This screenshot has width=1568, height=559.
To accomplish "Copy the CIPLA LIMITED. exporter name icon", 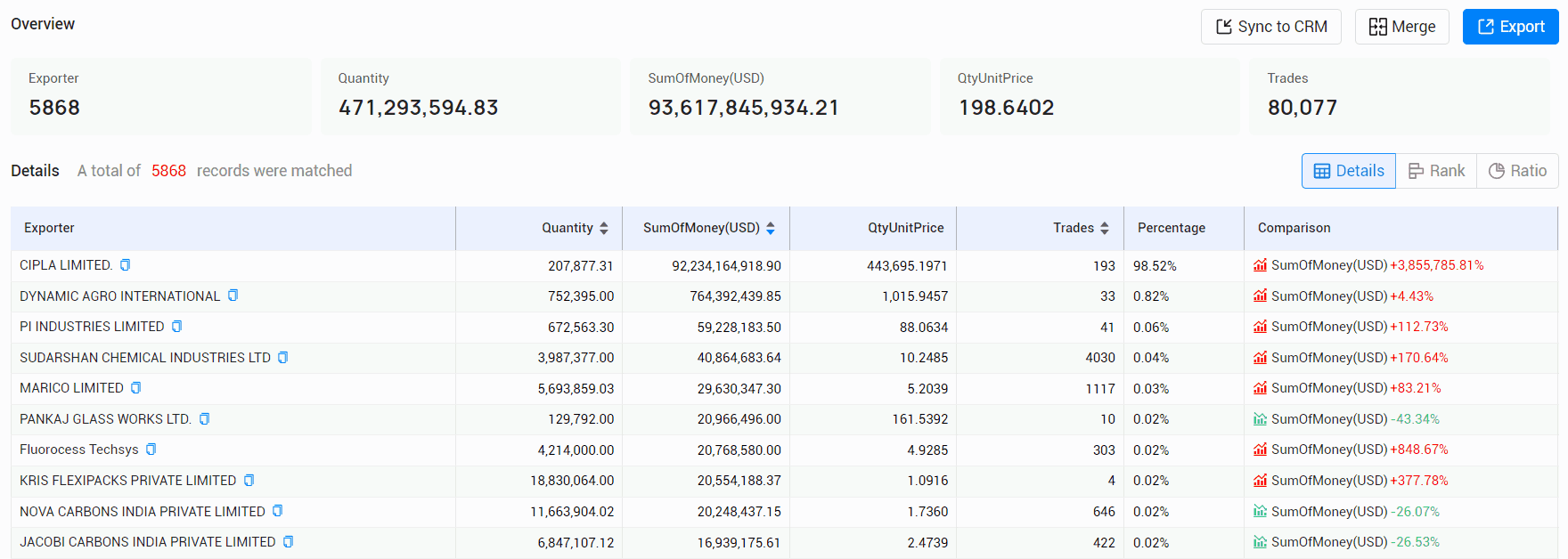I will (126, 265).
